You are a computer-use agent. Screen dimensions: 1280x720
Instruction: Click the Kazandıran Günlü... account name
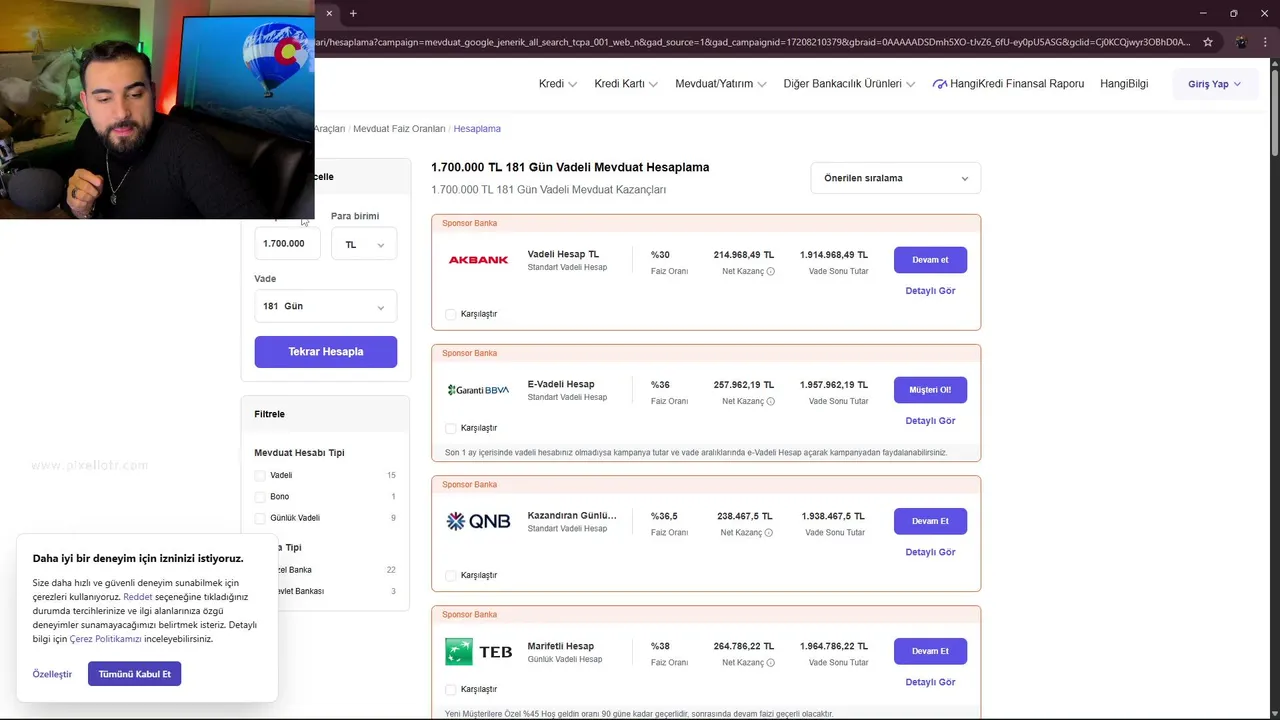point(572,516)
